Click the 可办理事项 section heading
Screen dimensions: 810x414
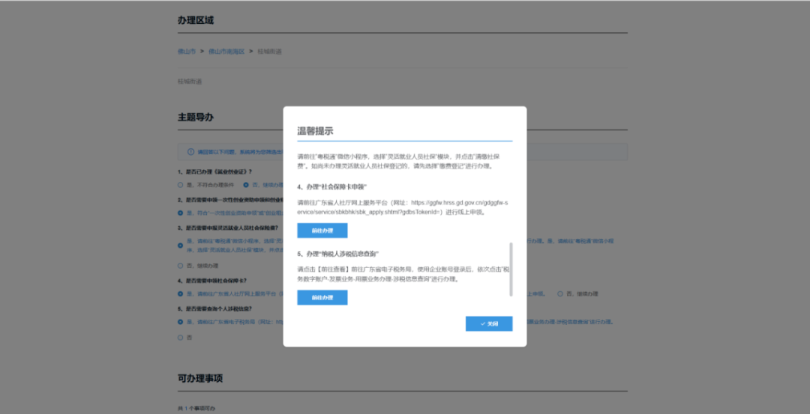tap(200, 378)
